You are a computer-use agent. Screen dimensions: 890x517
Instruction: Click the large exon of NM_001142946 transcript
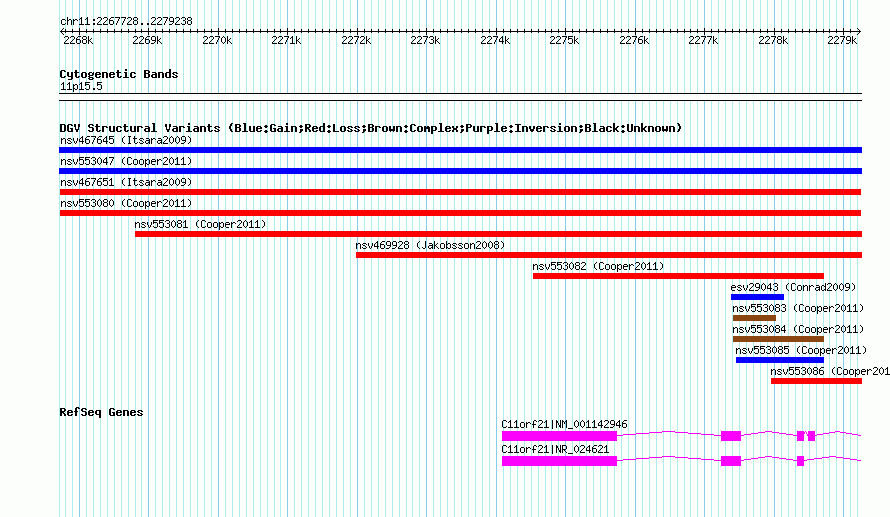point(559,436)
